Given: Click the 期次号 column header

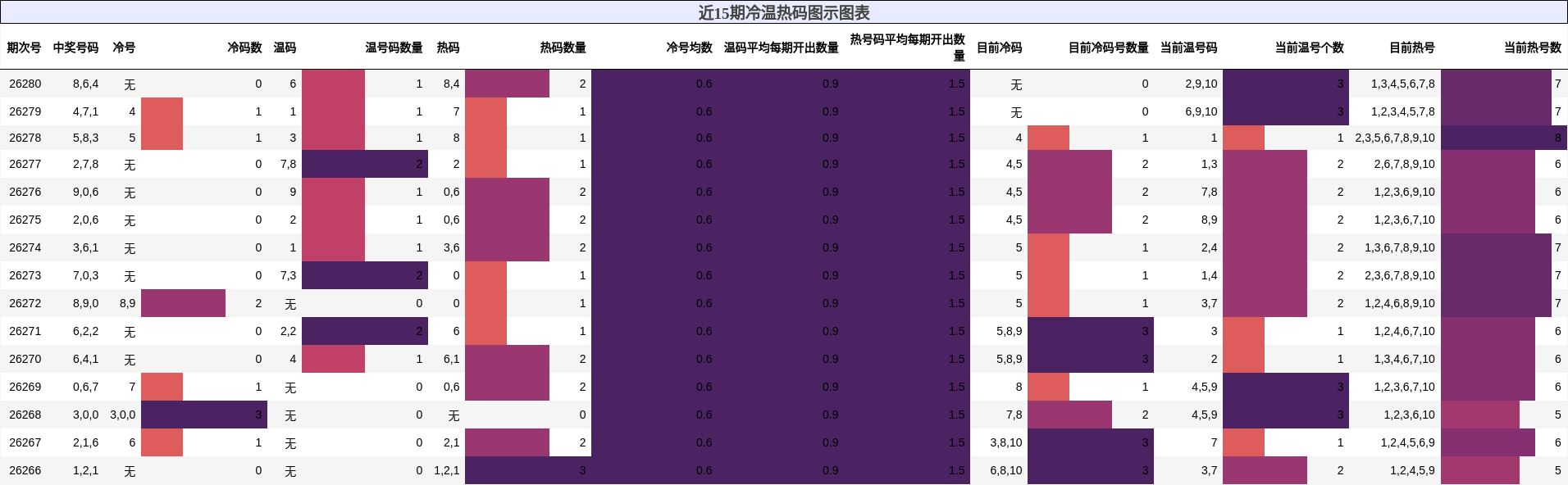Looking at the screenshot, I should tap(24, 48).
